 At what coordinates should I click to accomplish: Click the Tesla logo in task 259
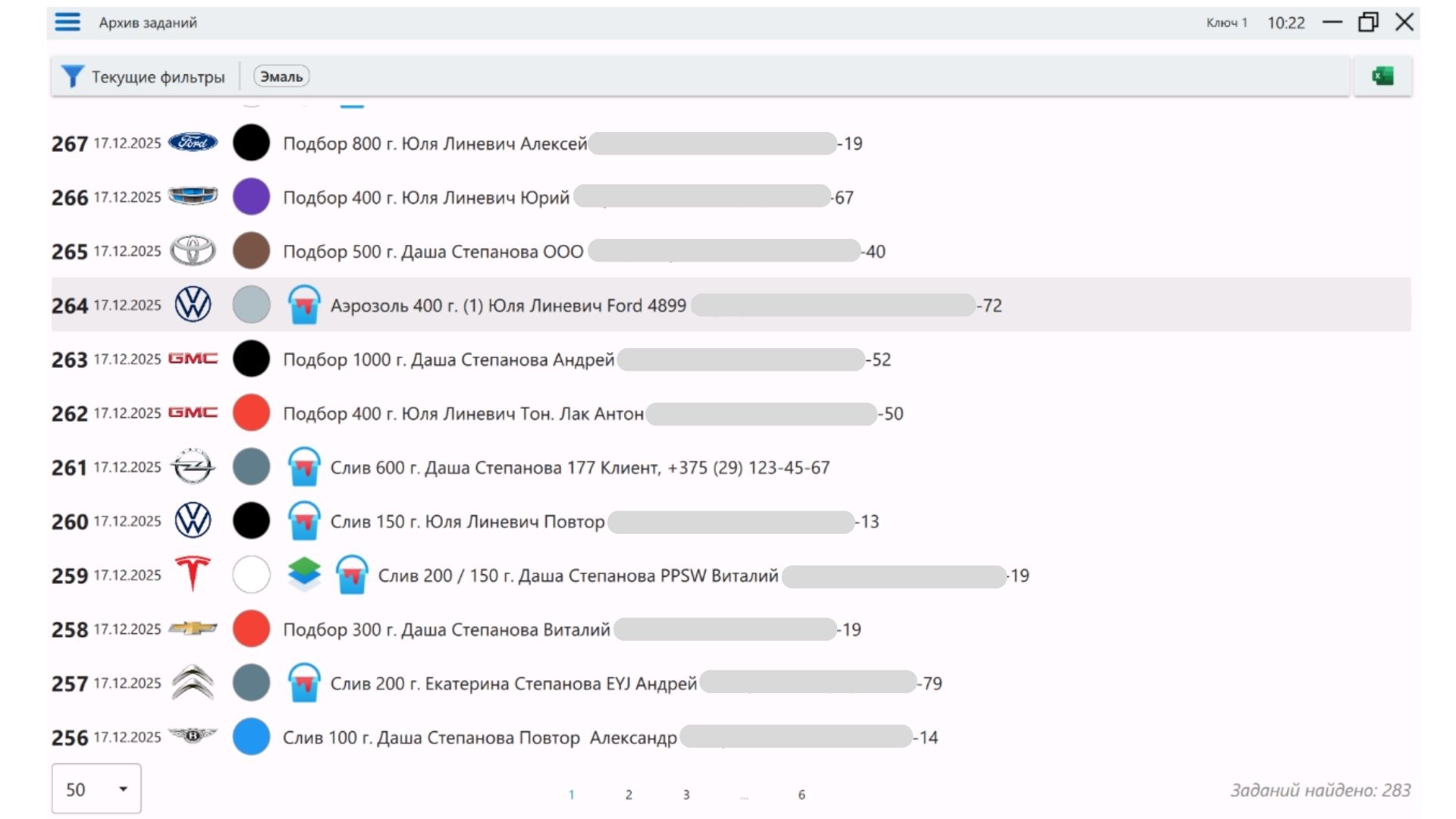[x=193, y=574]
